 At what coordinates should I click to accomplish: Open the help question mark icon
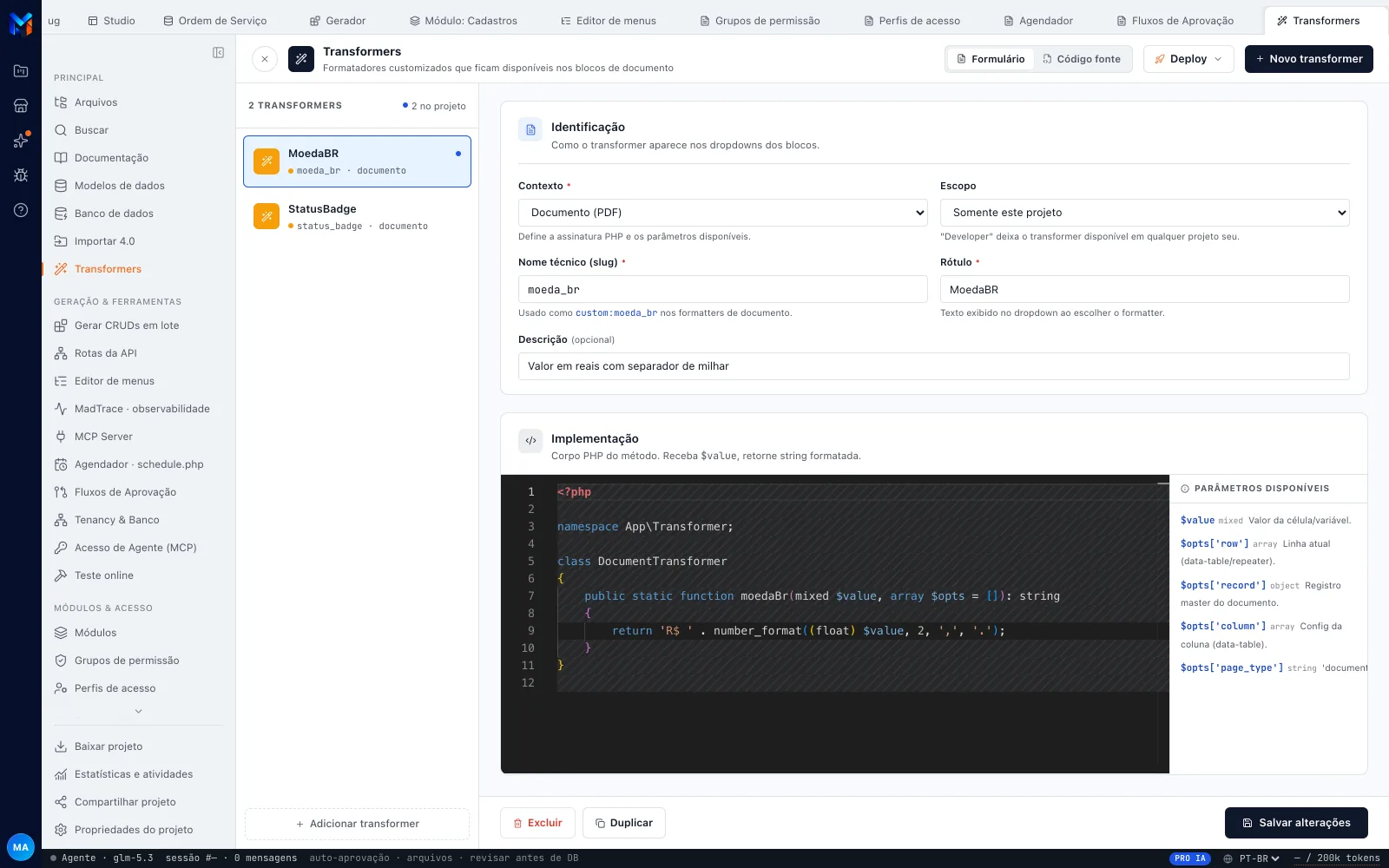(x=21, y=210)
